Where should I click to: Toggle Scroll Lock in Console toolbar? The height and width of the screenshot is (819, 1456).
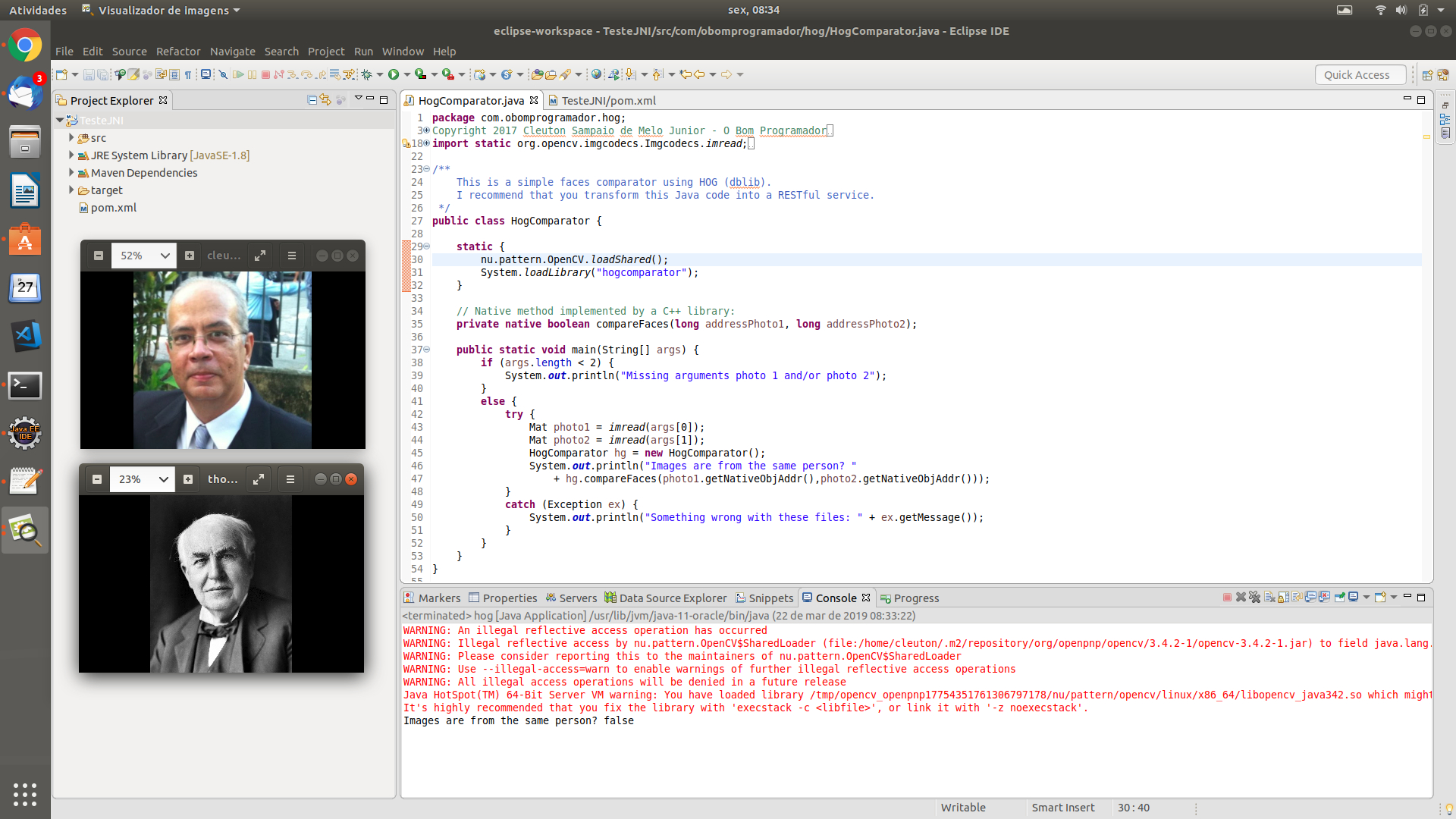click(1283, 598)
